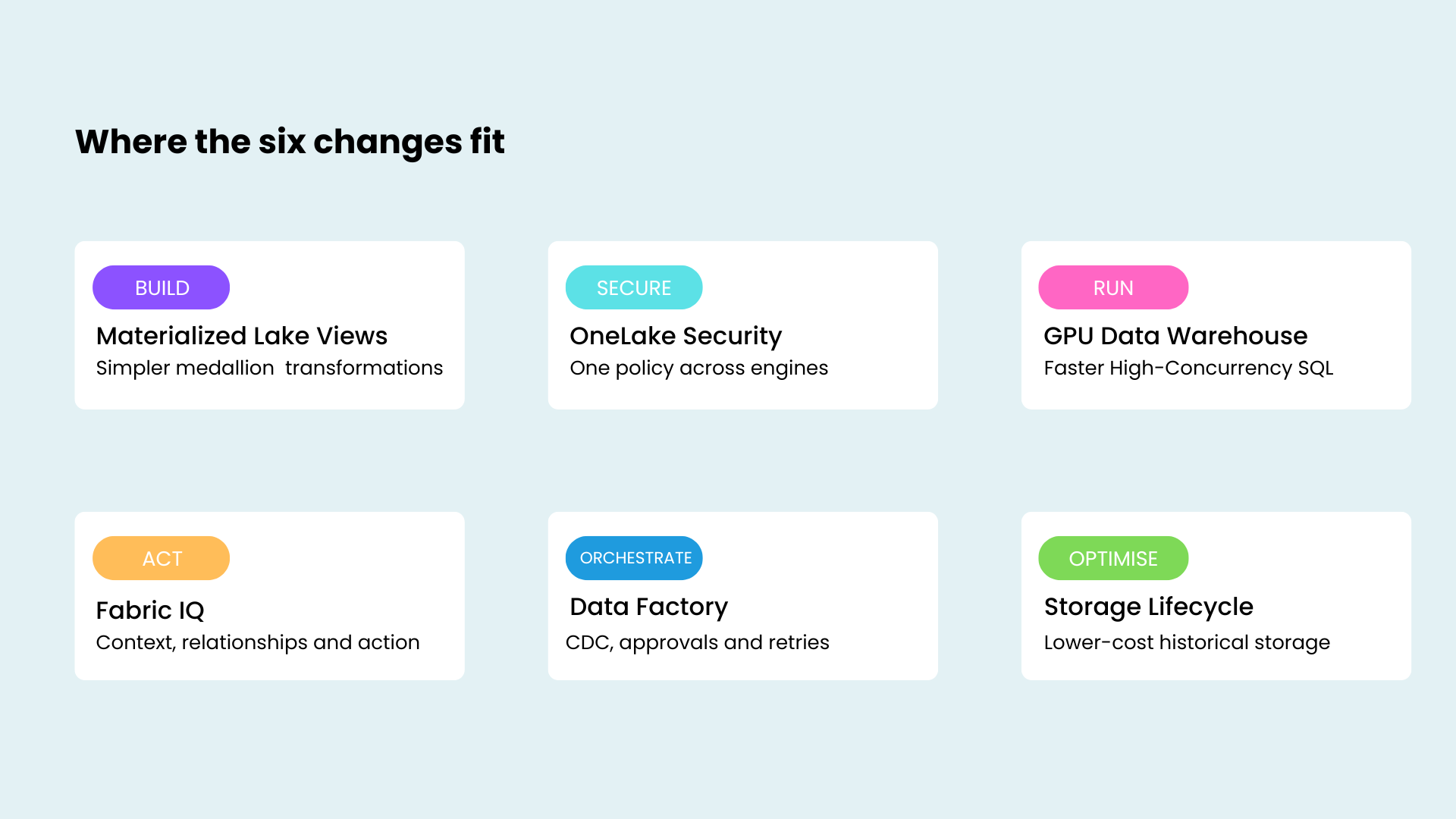
Task: Select 'One policy across engines' text
Action: tap(698, 368)
